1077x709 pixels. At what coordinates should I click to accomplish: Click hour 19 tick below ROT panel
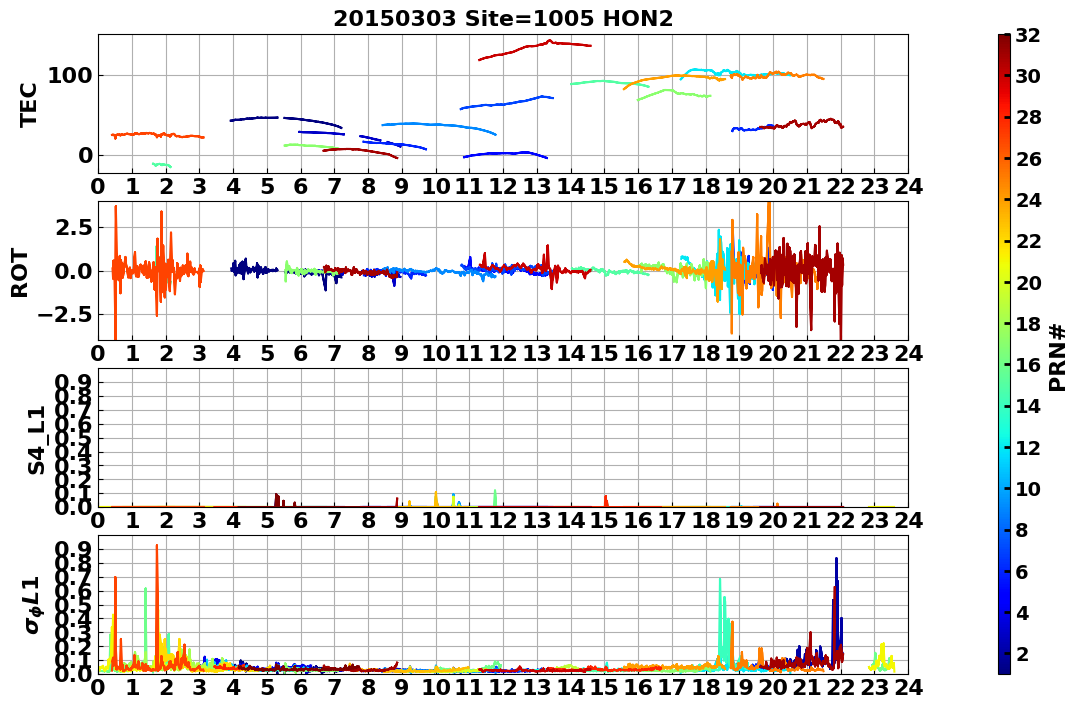click(739, 353)
